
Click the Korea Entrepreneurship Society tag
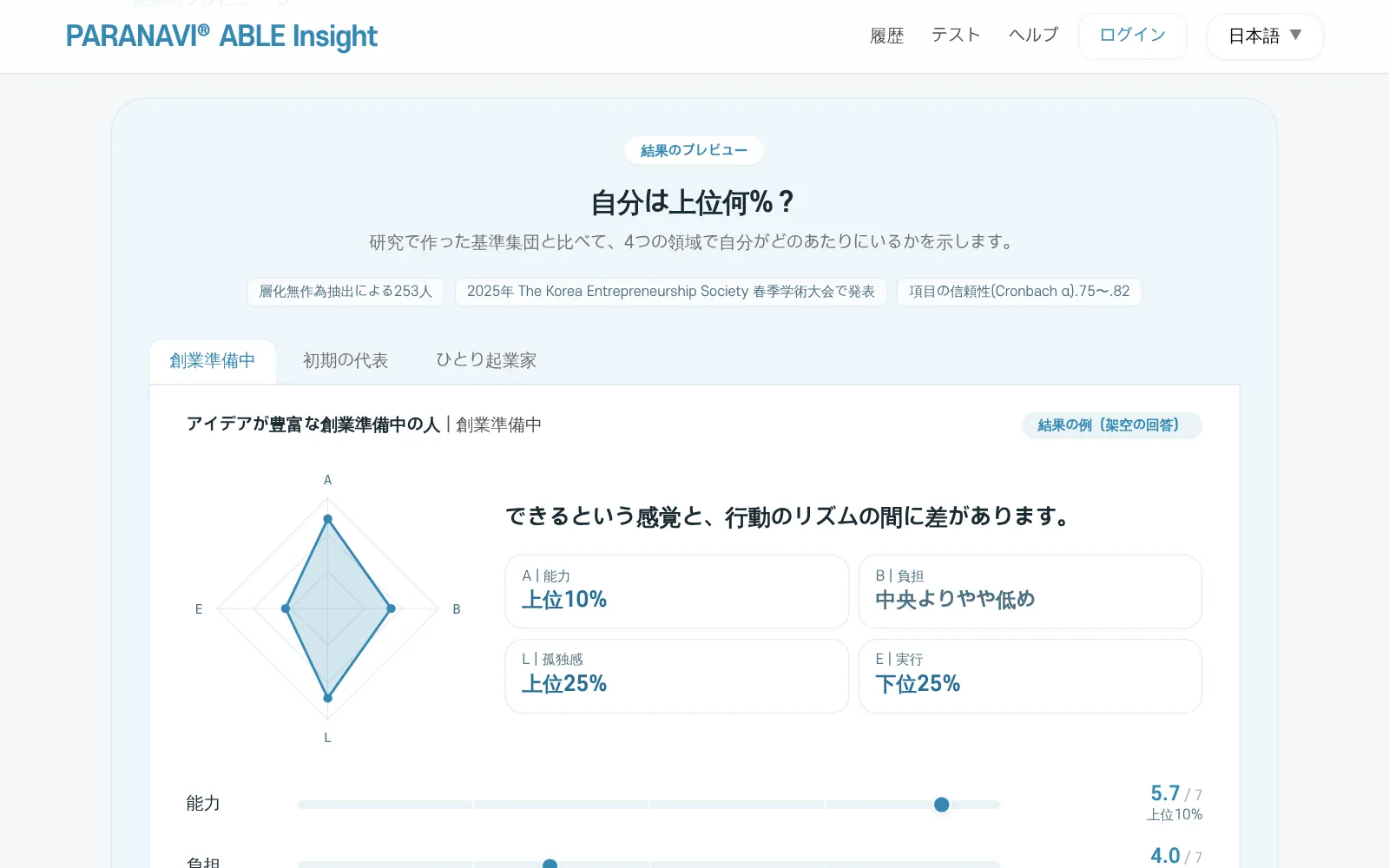(670, 292)
